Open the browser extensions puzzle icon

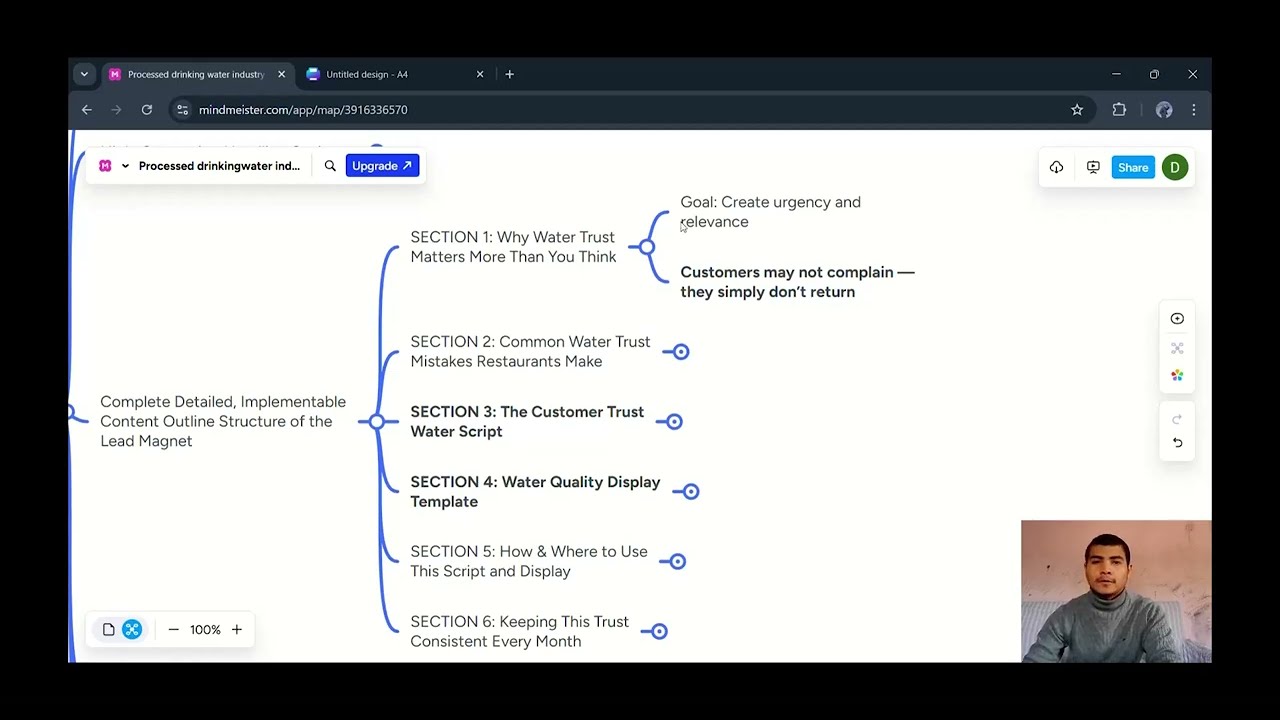[x=1119, y=110]
